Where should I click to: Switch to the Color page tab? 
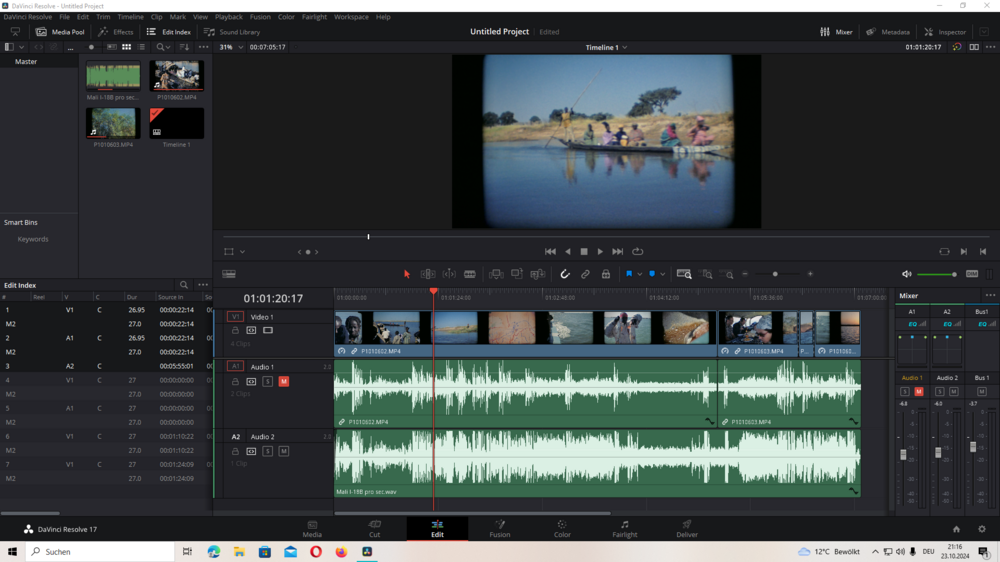[562, 528]
